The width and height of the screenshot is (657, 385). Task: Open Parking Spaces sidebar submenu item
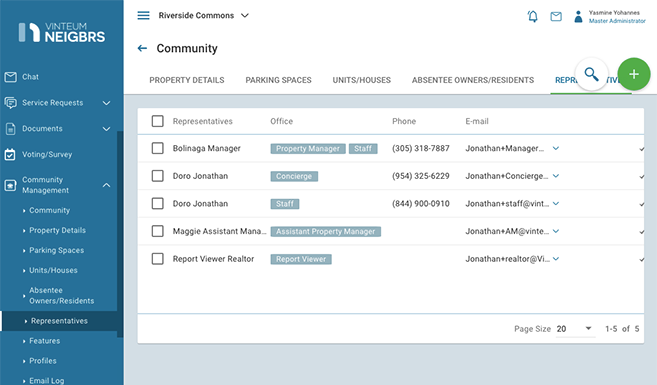[57, 251]
